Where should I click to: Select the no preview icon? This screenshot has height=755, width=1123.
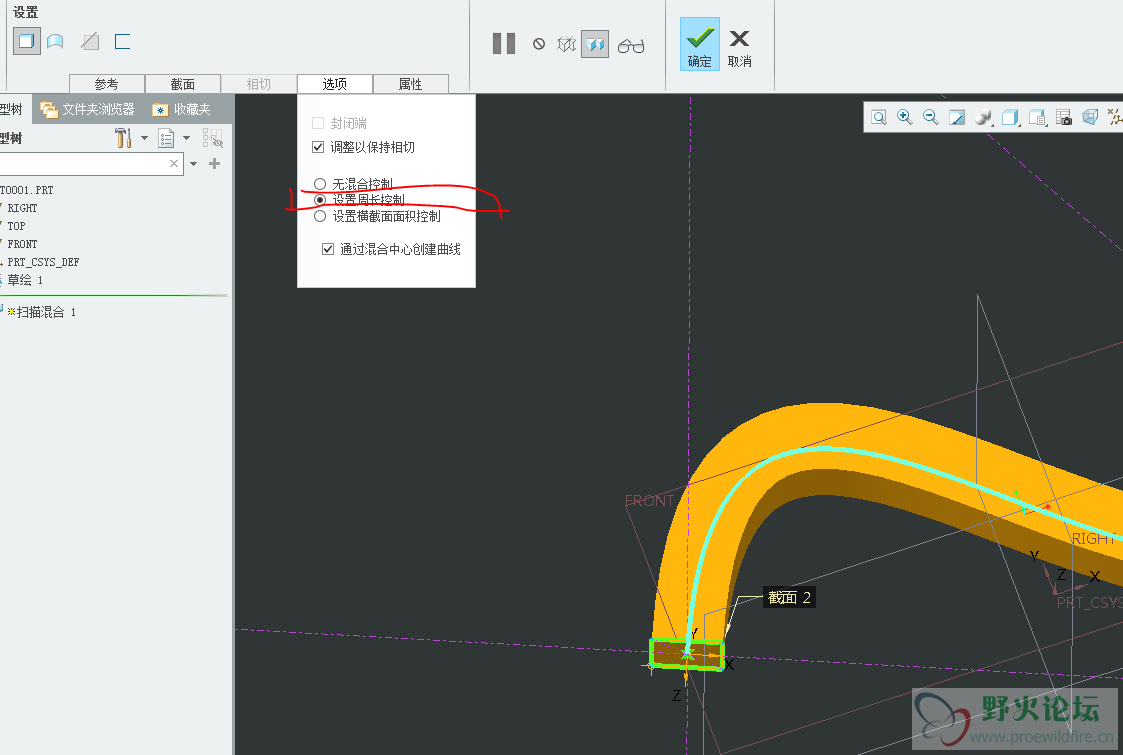539,44
